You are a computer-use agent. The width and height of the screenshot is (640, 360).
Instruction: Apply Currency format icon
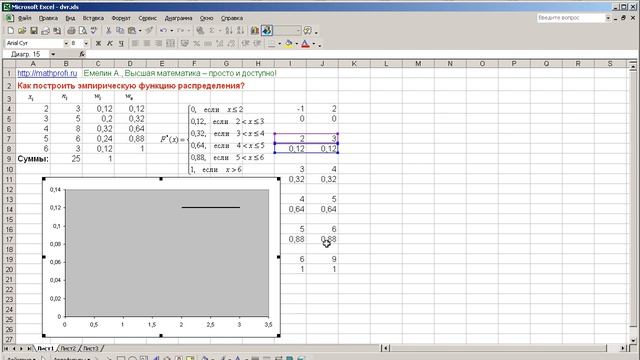click(x=185, y=43)
